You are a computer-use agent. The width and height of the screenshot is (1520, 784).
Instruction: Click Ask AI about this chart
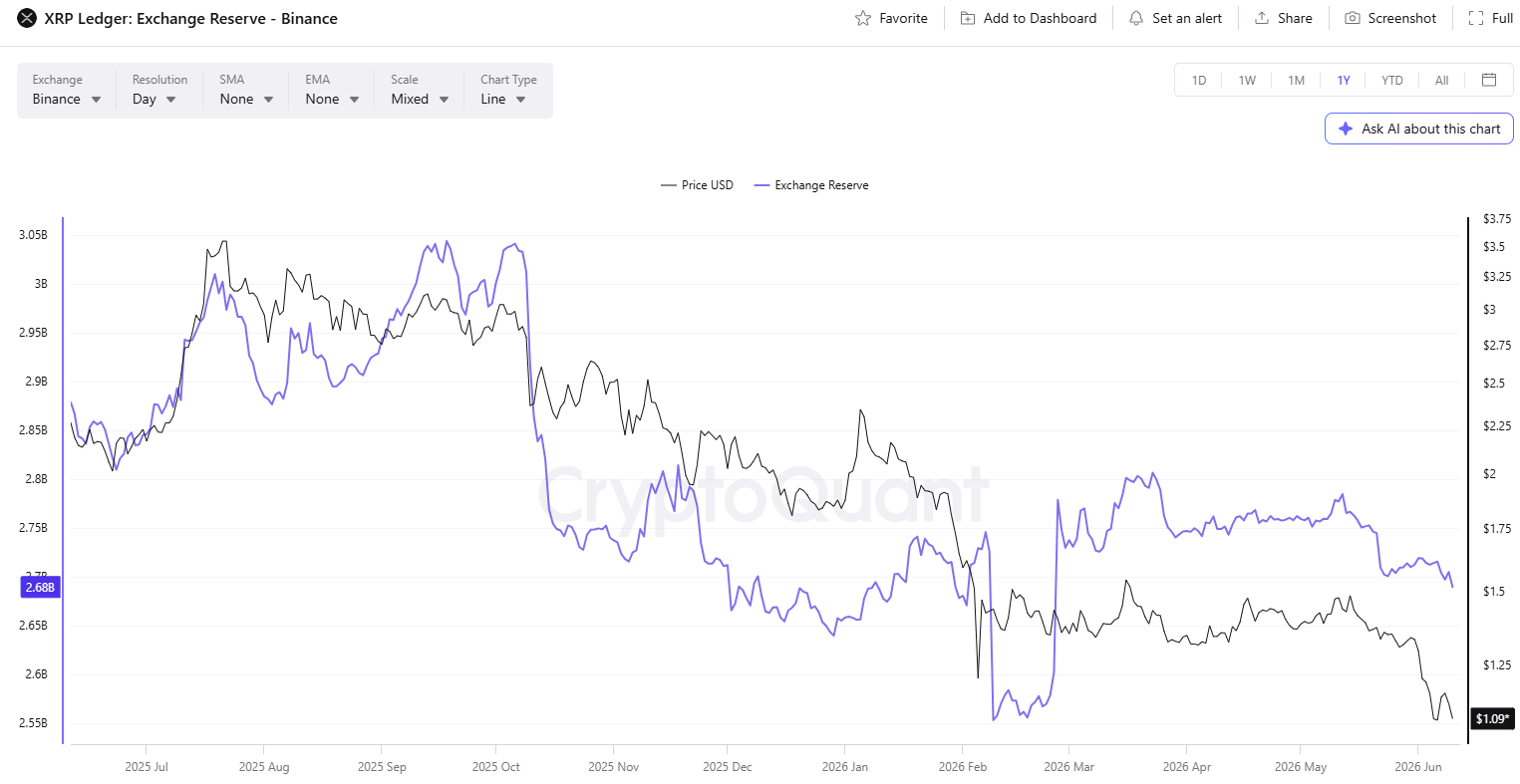click(1419, 129)
